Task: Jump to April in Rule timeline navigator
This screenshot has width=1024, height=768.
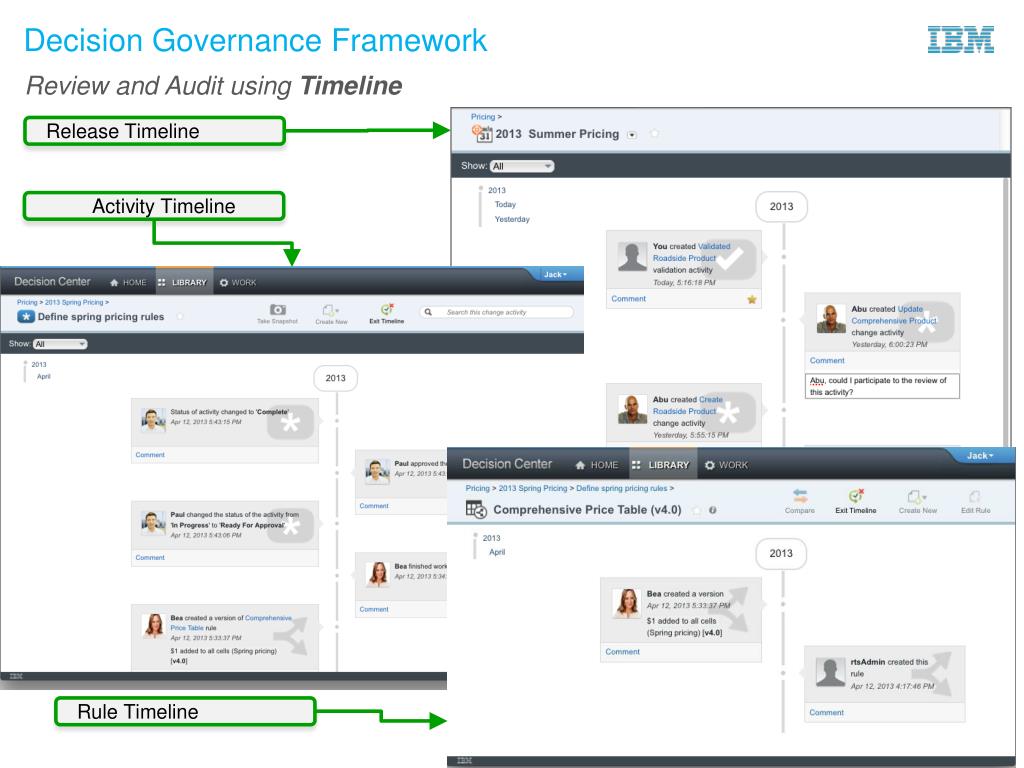Action: [x=497, y=552]
